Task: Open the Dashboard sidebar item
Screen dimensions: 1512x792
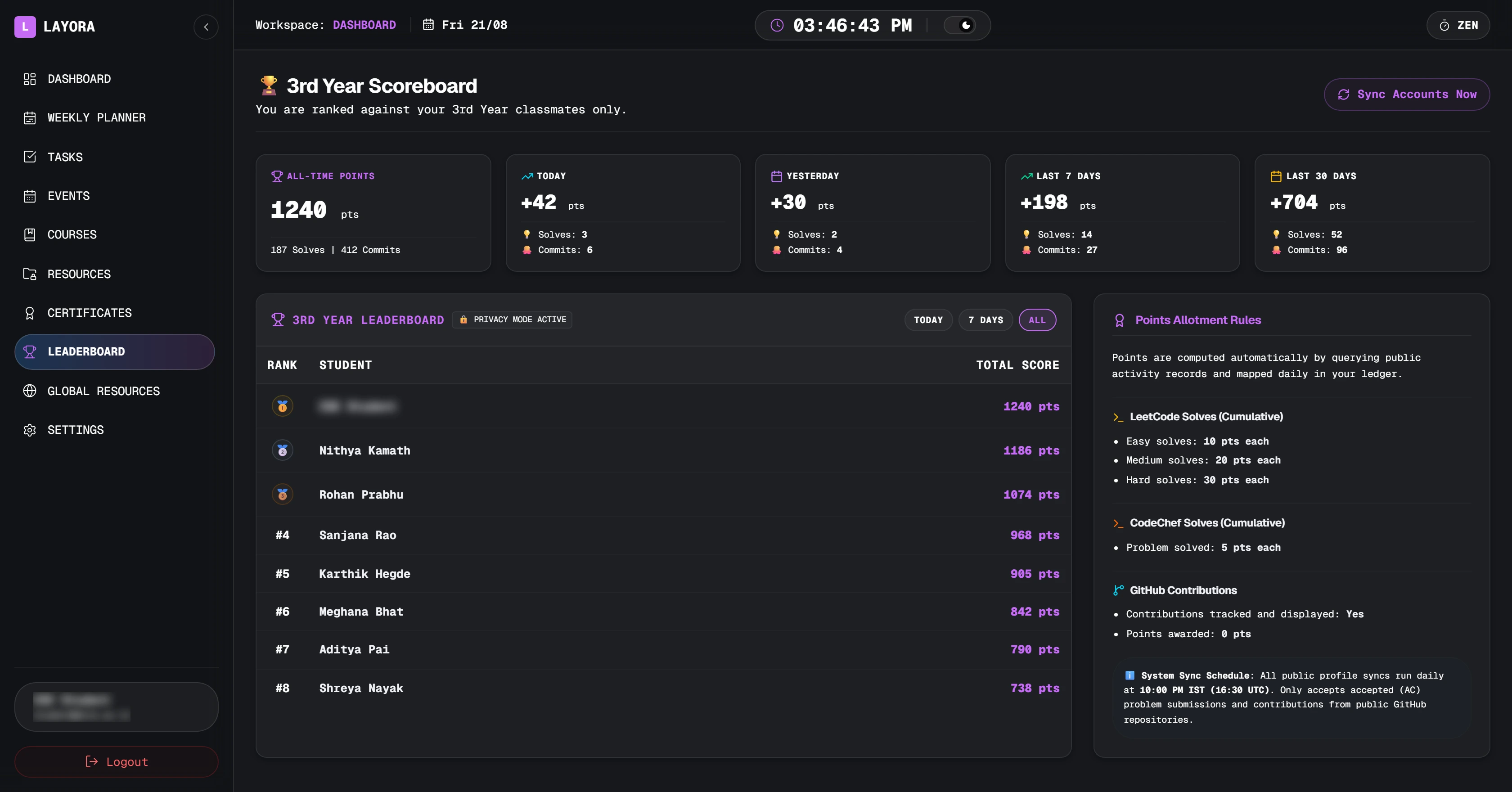Action: 114,79
